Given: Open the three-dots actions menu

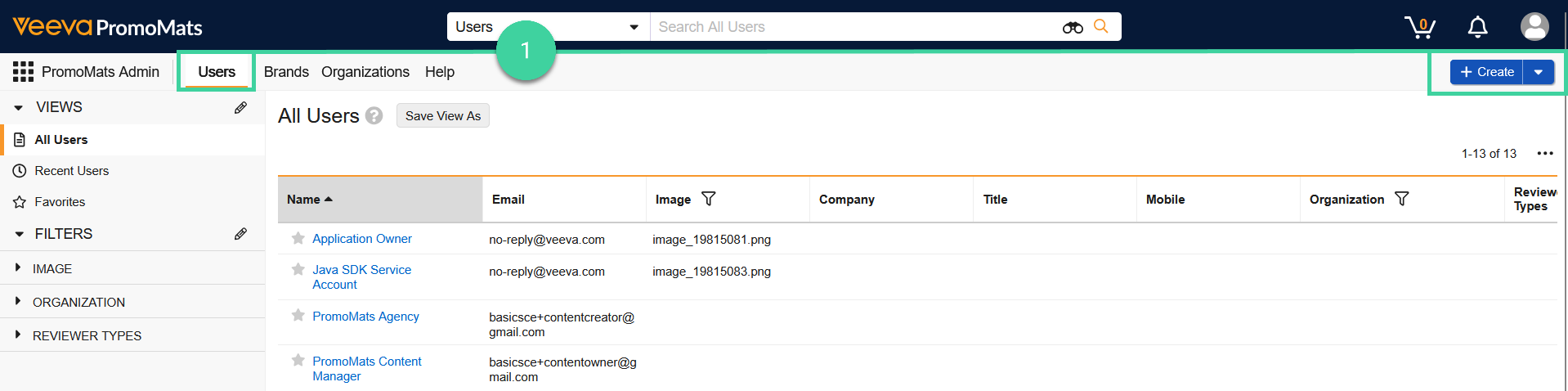Looking at the screenshot, I should point(1544,153).
